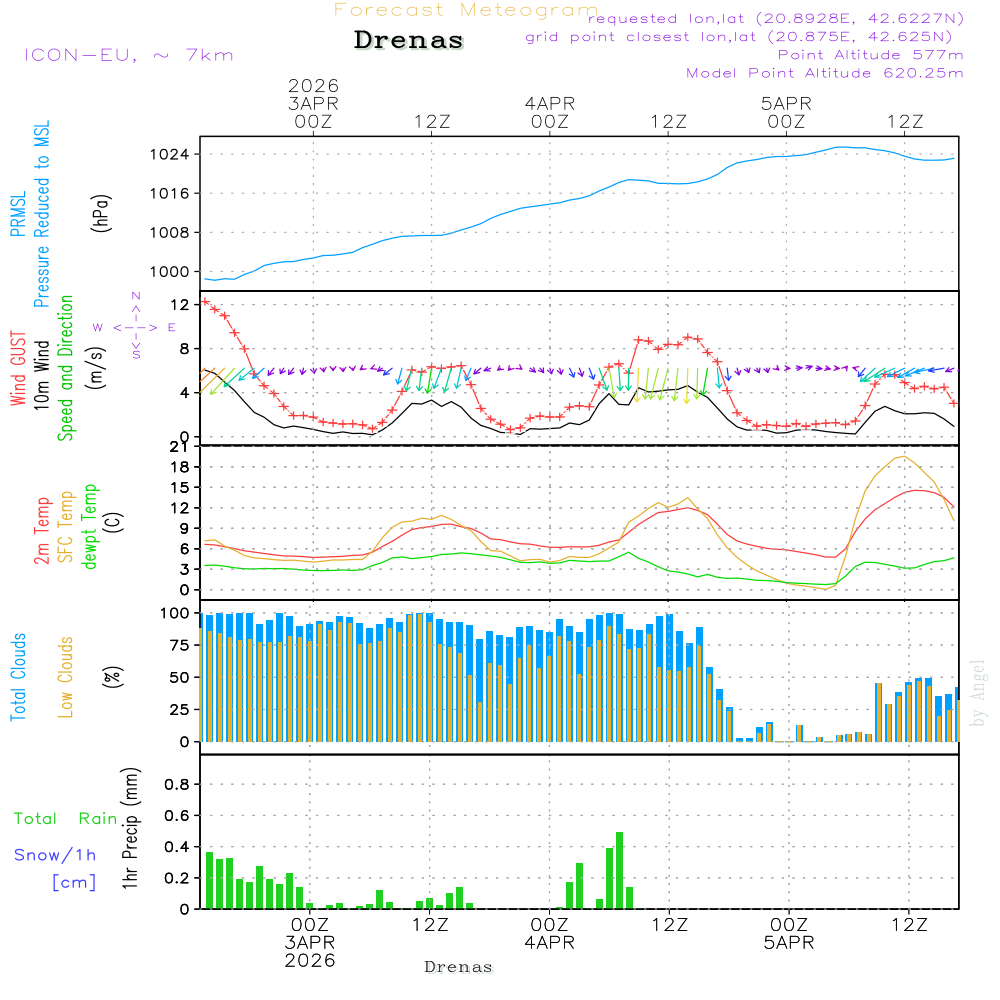Image resolution: width=1000 pixels, height=1000 pixels.
Task: Click the requested lon,lat coordinates text
Action: (776, 19)
